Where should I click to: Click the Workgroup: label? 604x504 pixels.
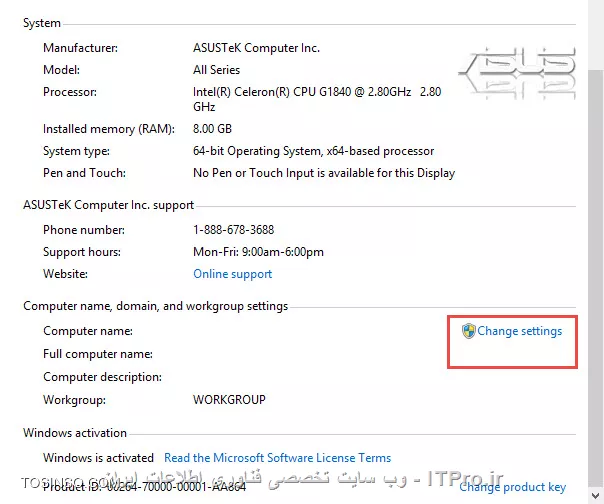click(74, 400)
